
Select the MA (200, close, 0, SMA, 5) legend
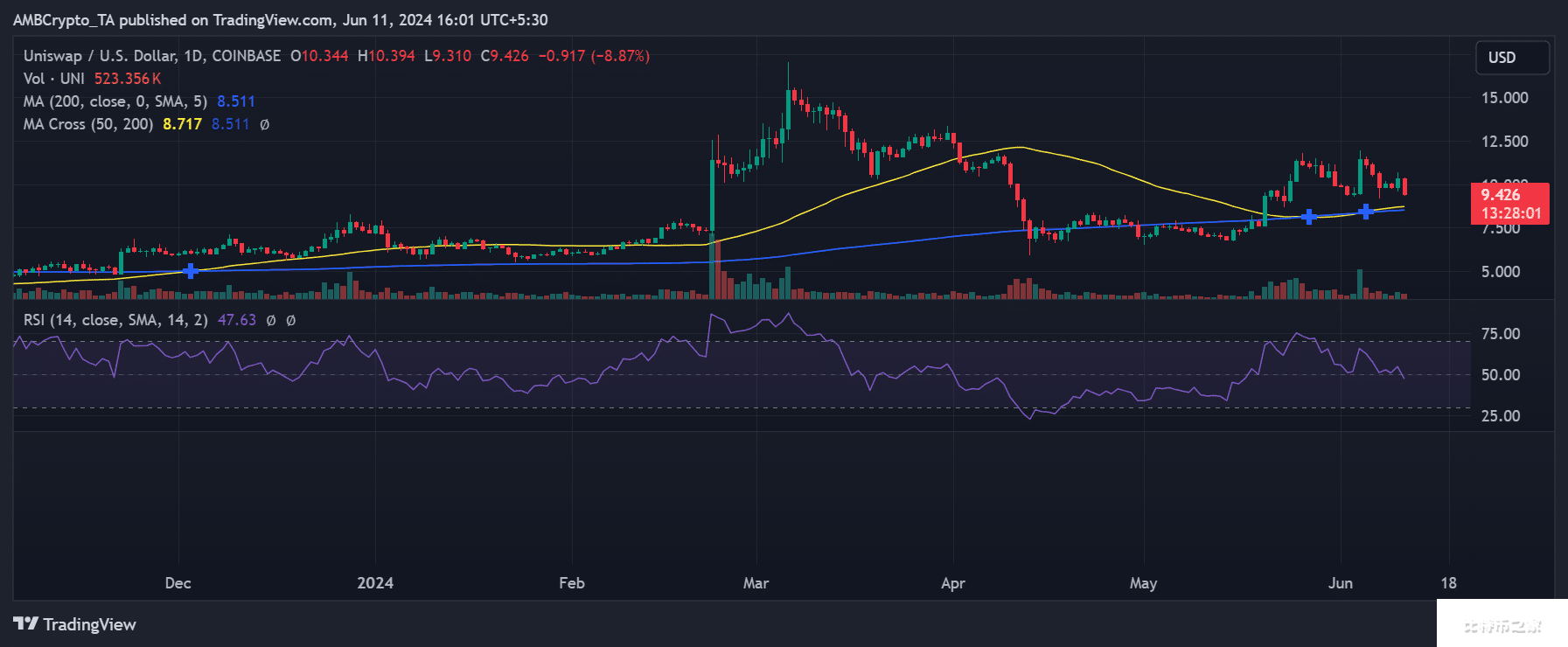(x=115, y=101)
